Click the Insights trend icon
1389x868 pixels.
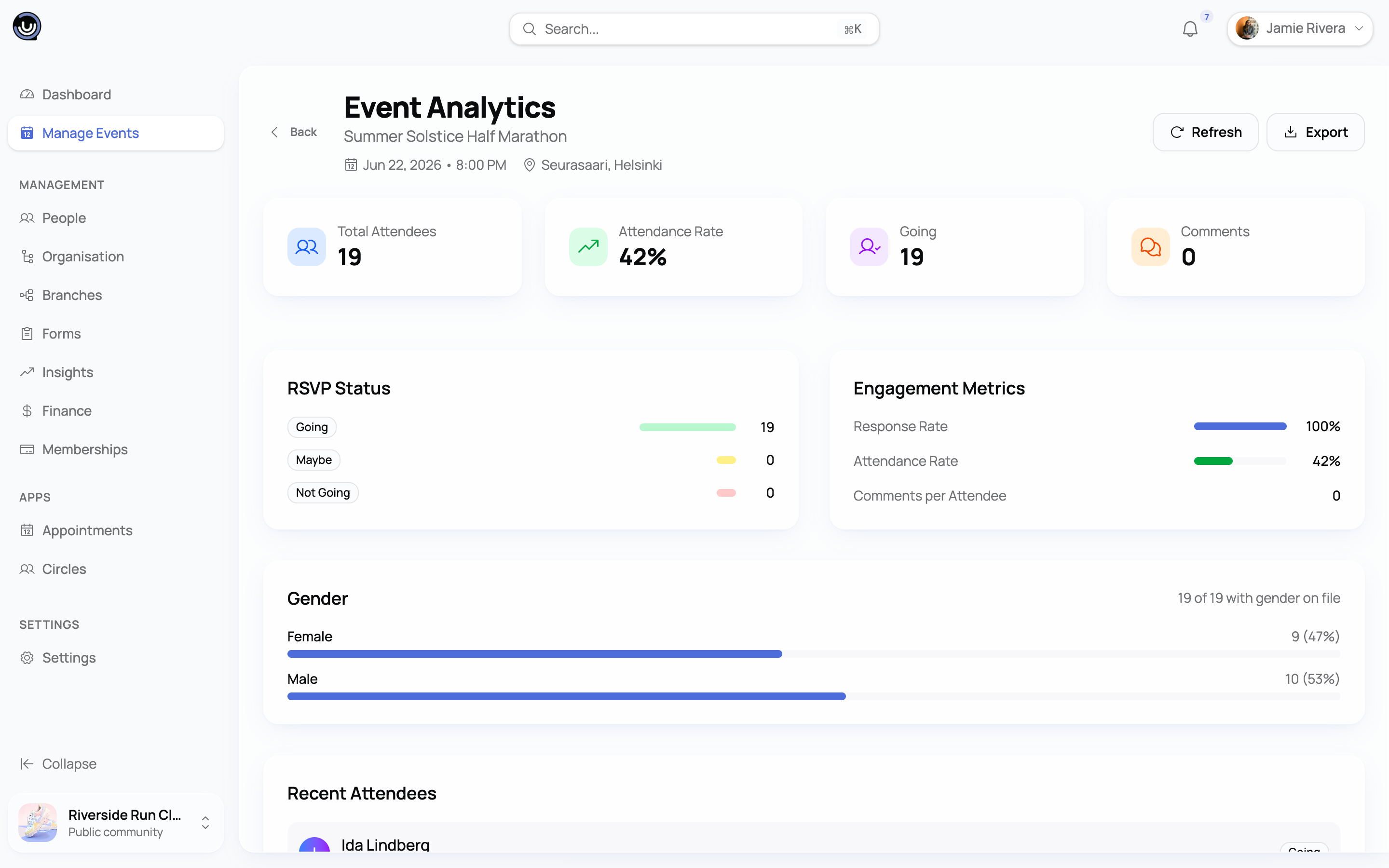27,372
